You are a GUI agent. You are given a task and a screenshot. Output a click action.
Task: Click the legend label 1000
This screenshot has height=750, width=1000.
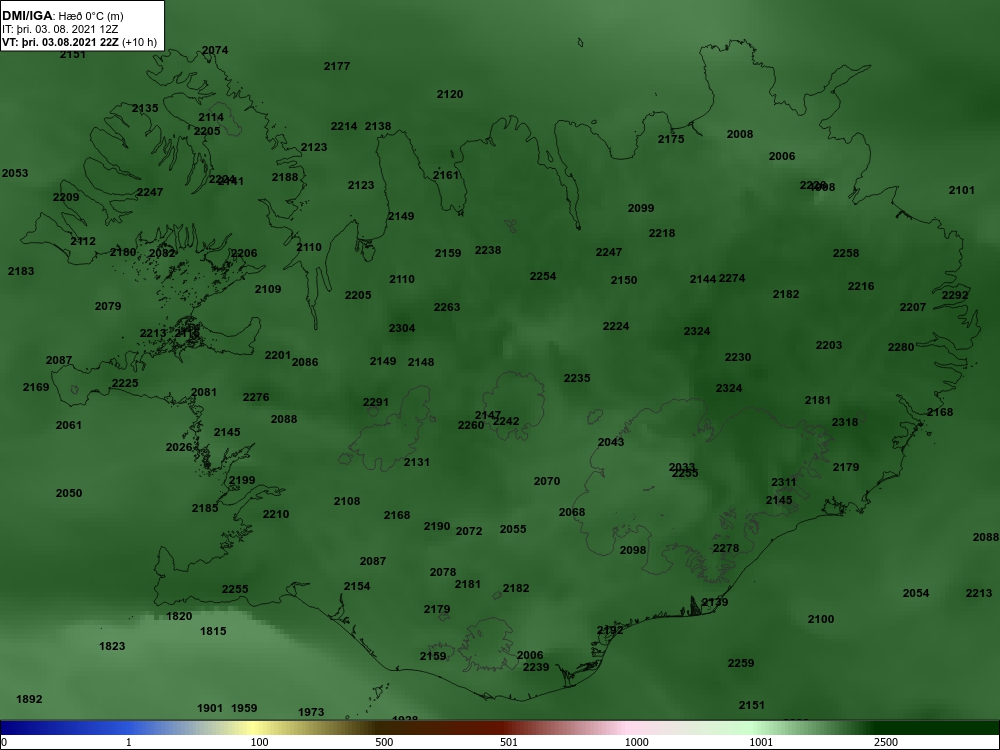click(x=636, y=742)
